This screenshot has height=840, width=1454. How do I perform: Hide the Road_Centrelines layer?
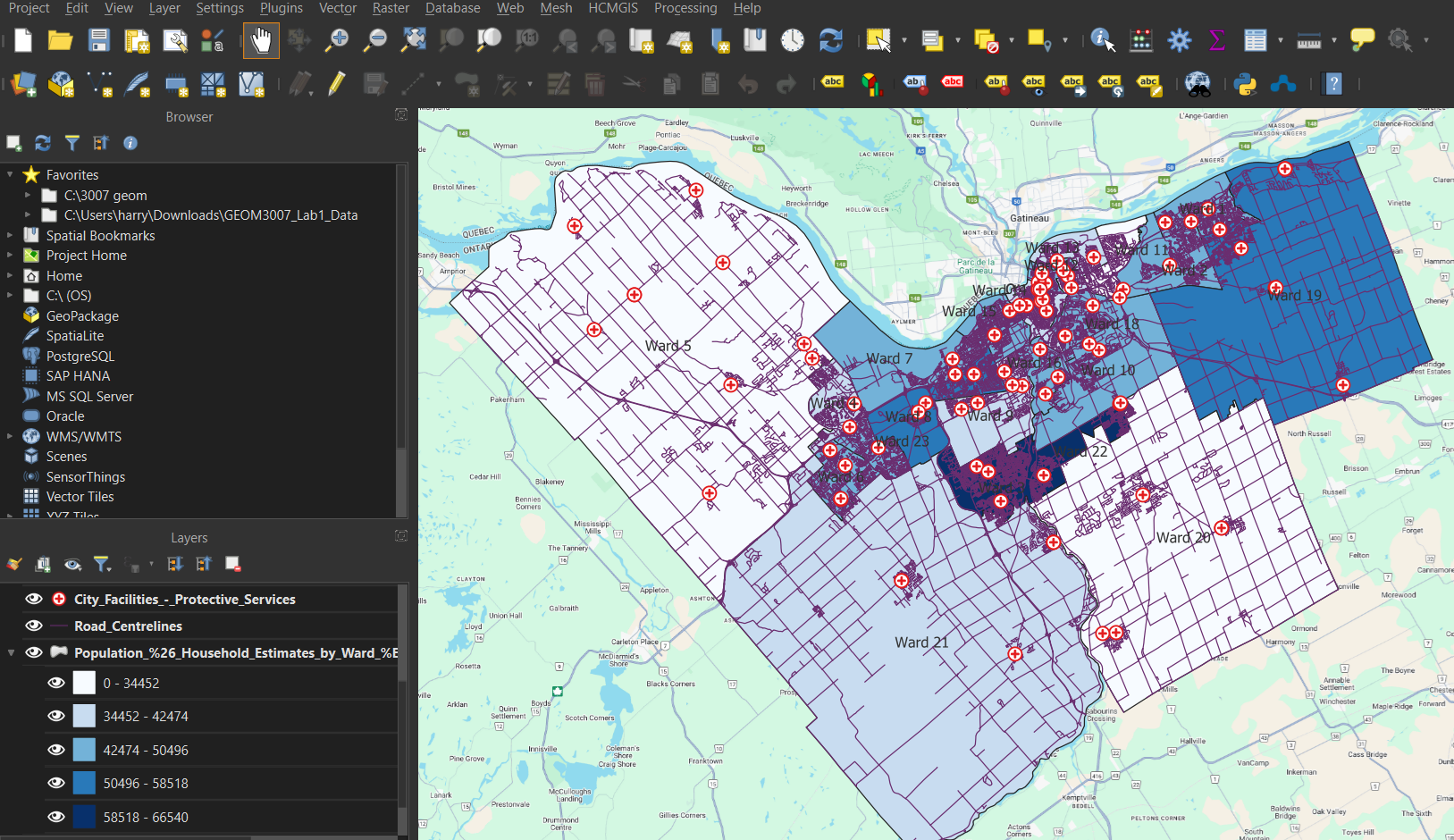tap(34, 626)
